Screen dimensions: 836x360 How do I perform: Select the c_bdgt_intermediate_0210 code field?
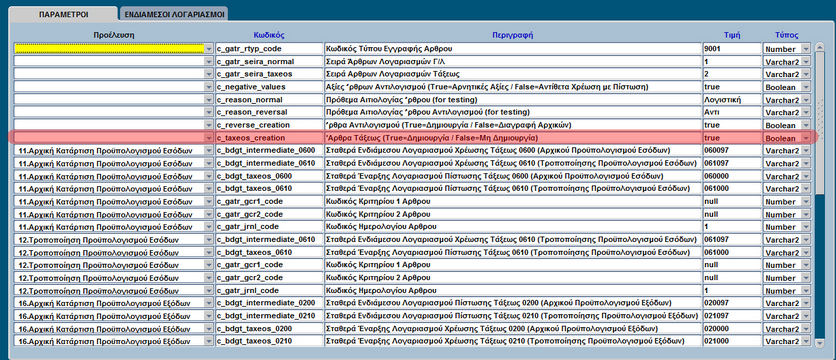269,315
